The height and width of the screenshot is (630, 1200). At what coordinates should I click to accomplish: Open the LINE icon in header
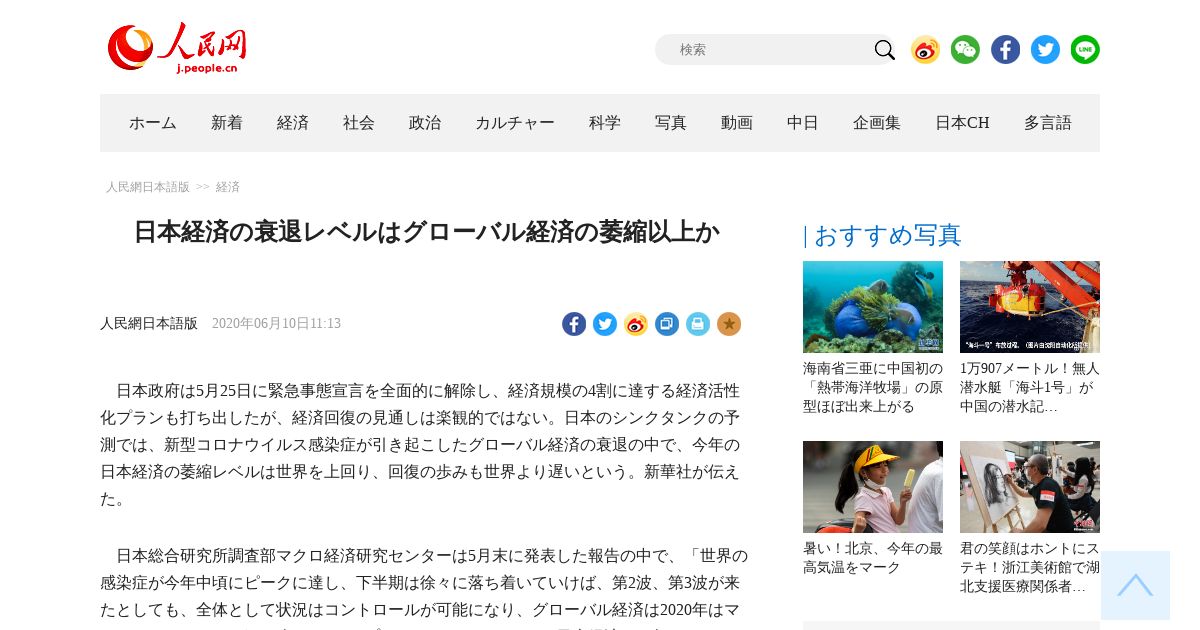pos(1085,50)
